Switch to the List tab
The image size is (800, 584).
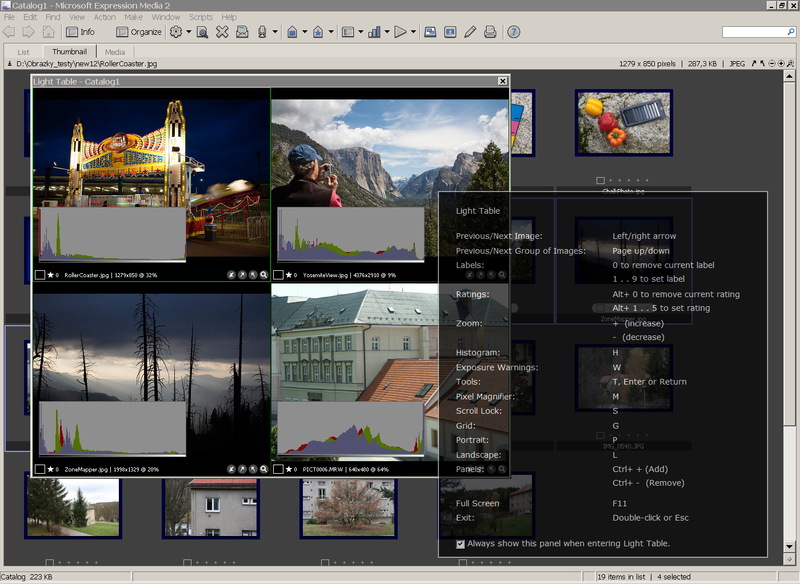23,52
